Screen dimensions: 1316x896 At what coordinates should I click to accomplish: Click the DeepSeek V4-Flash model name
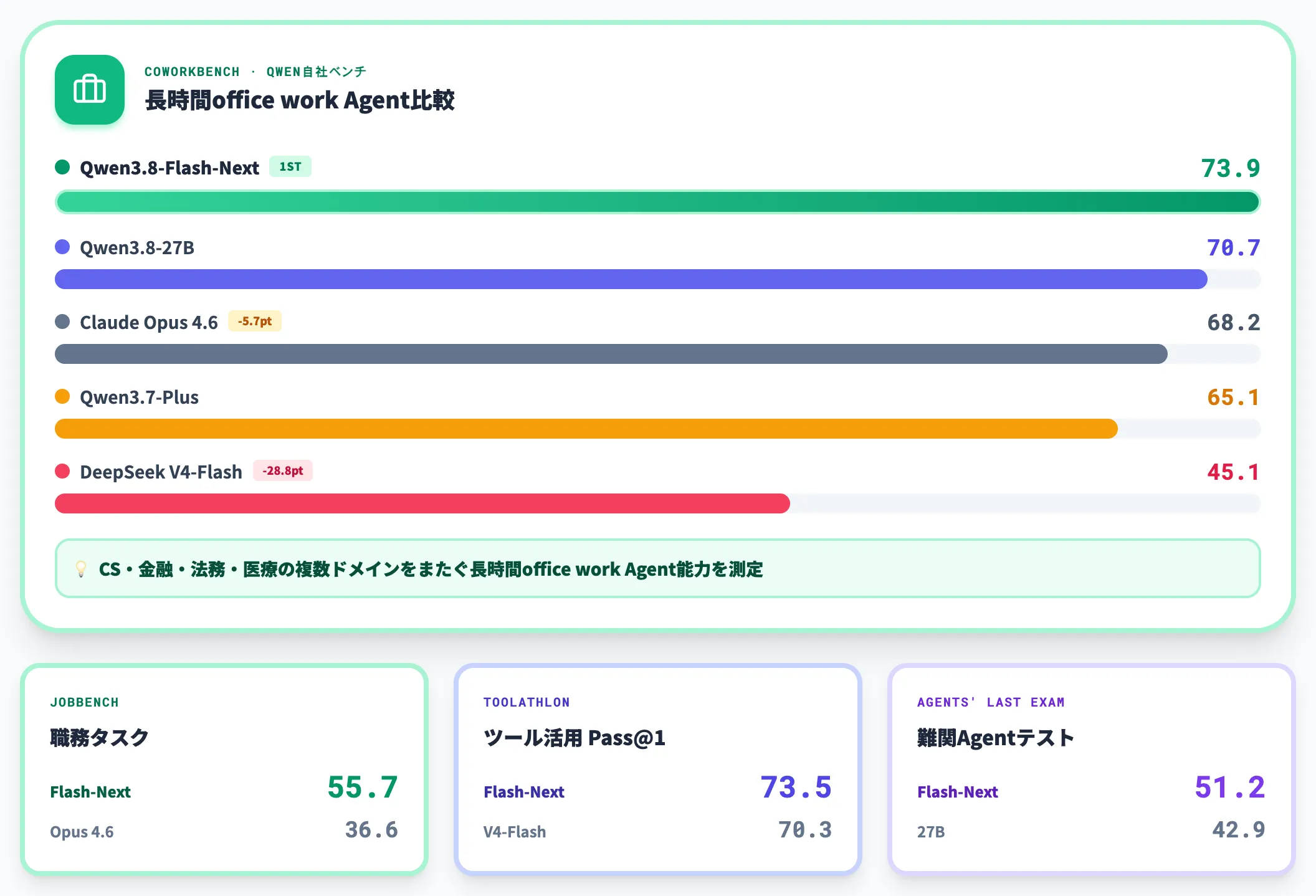161,472
